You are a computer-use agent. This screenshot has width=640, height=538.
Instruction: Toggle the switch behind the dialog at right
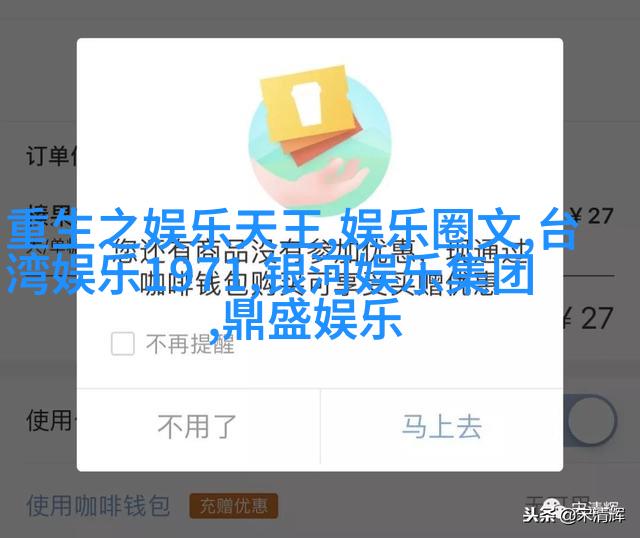[590, 420]
